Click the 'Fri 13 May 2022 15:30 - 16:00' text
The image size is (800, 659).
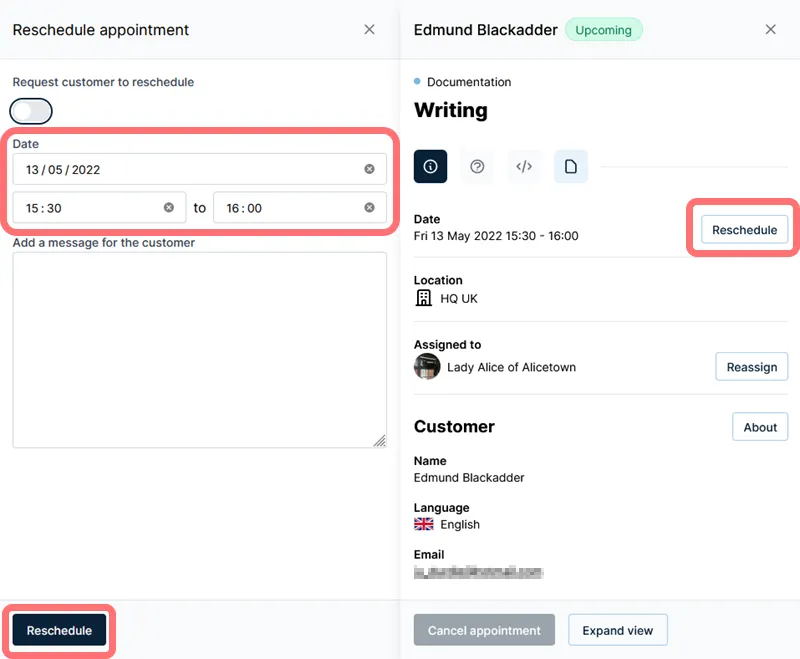point(496,236)
